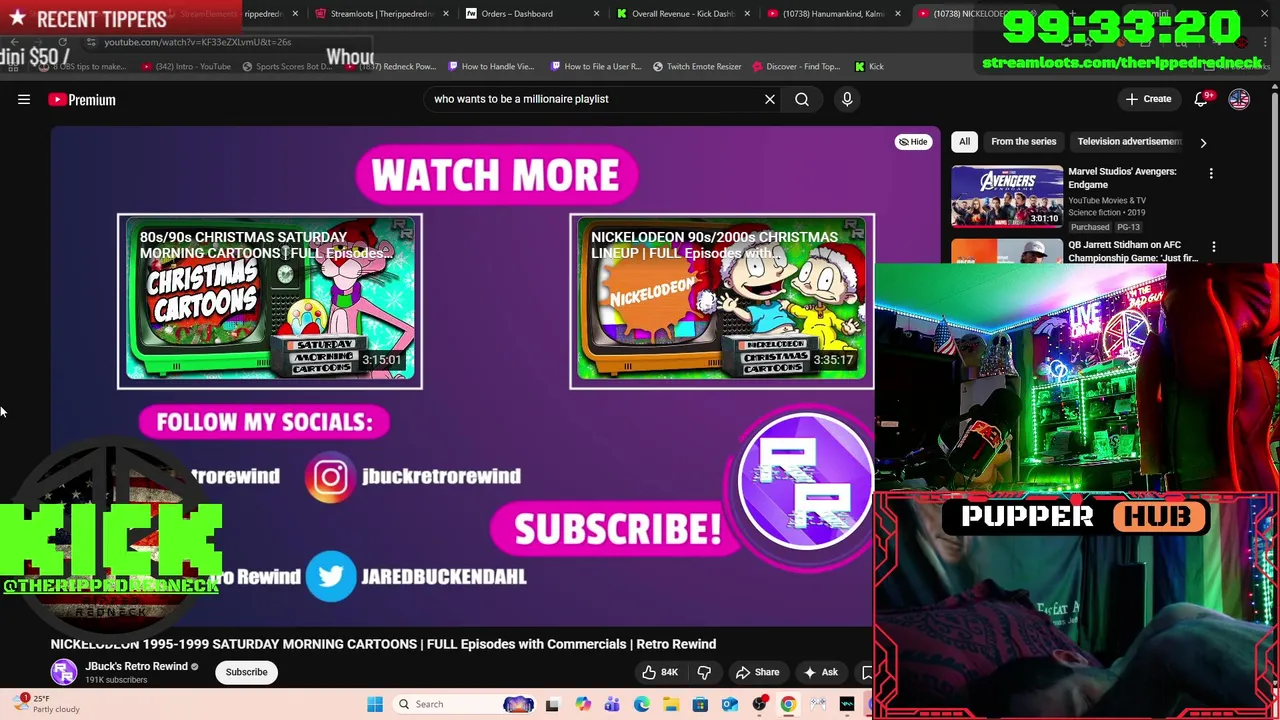This screenshot has width=1280, height=720.
Task: Open Microsoft Edge from taskbar
Action: 641,704
